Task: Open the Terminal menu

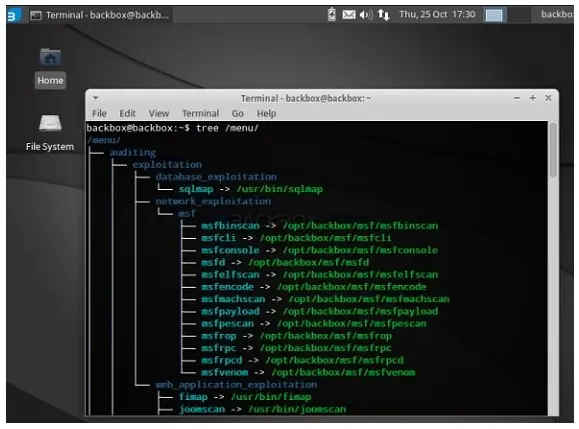Action: [x=200, y=113]
